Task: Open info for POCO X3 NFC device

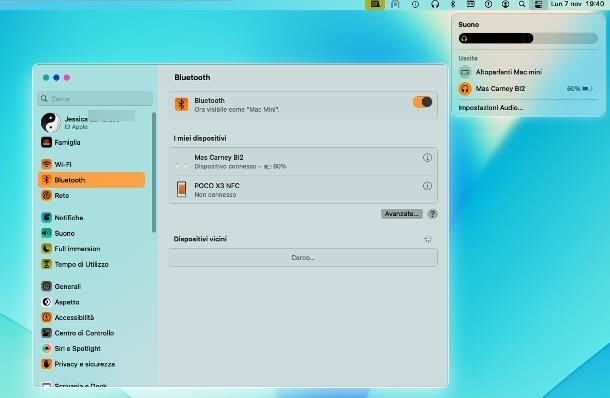Action: point(427,186)
